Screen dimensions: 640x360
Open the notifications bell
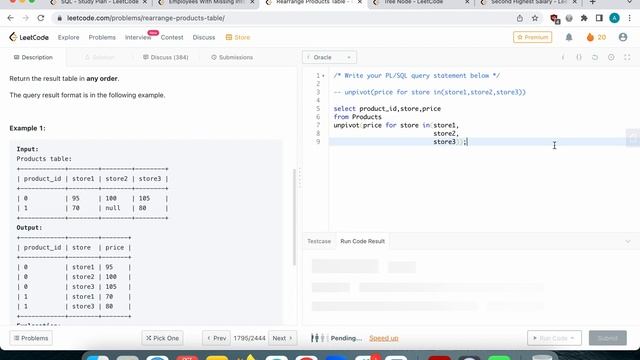[x=569, y=37]
